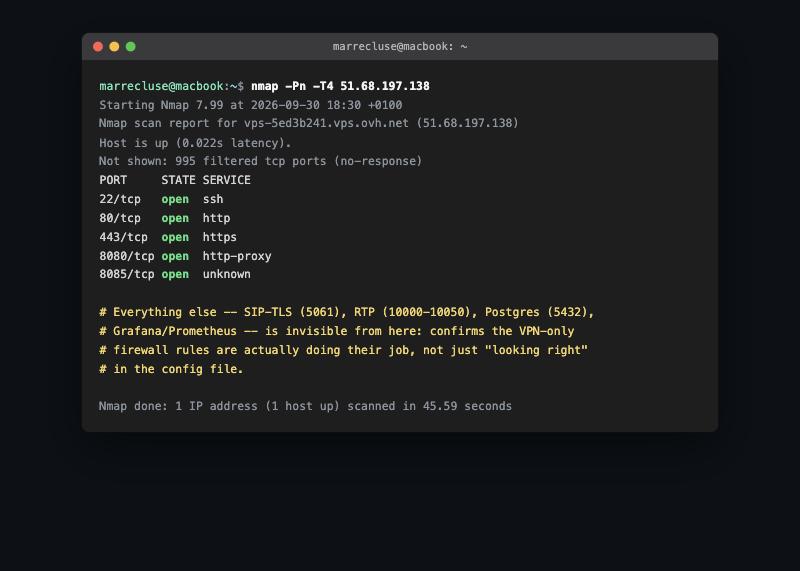Image resolution: width=800 pixels, height=571 pixels.
Task: Click the 'SERVICE' column header
Action: click(227, 180)
